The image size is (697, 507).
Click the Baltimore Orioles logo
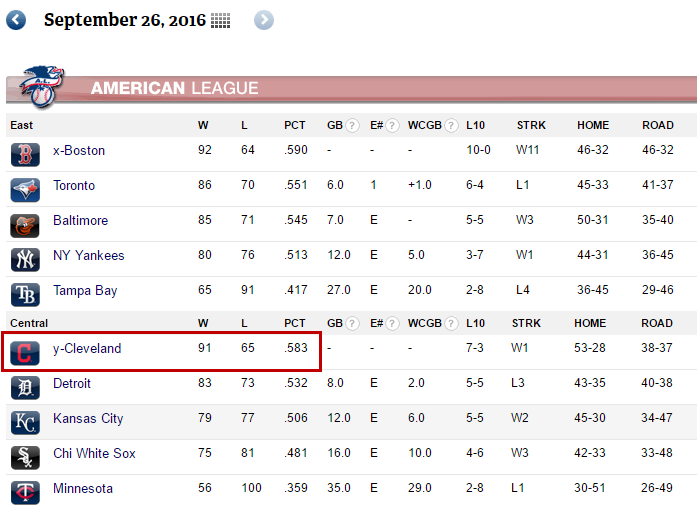tap(25, 225)
